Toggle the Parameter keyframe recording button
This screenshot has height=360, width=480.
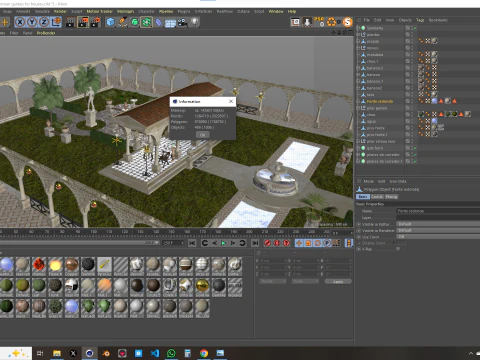point(327,243)
